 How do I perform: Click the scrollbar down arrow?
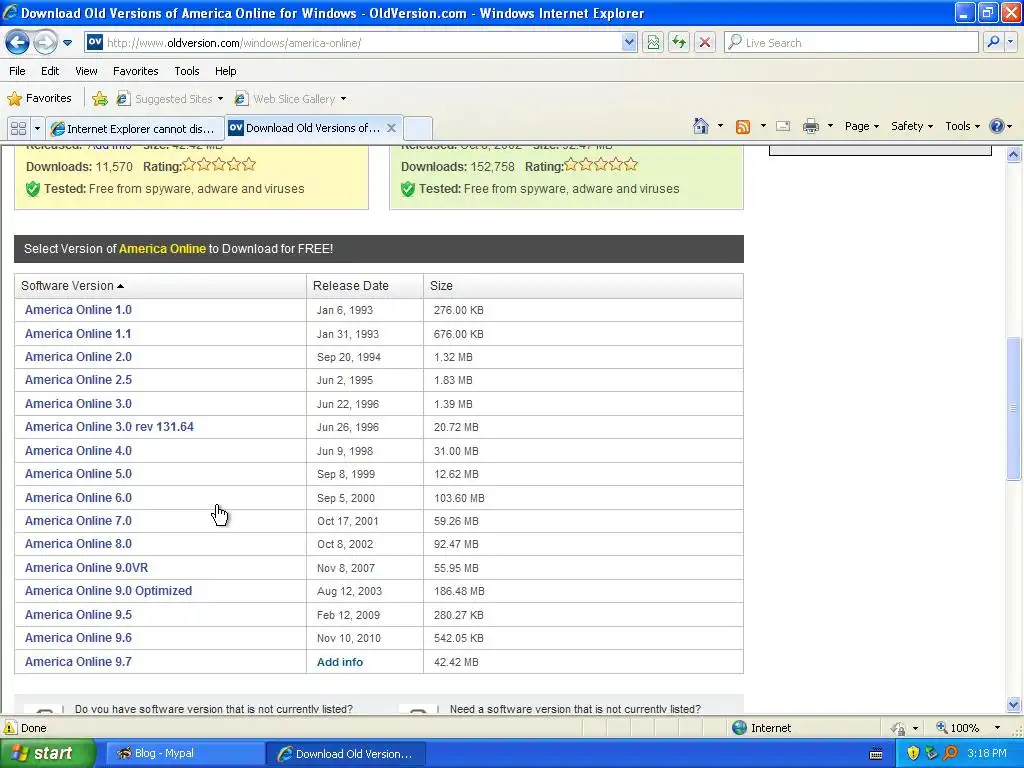point(1013,705)
